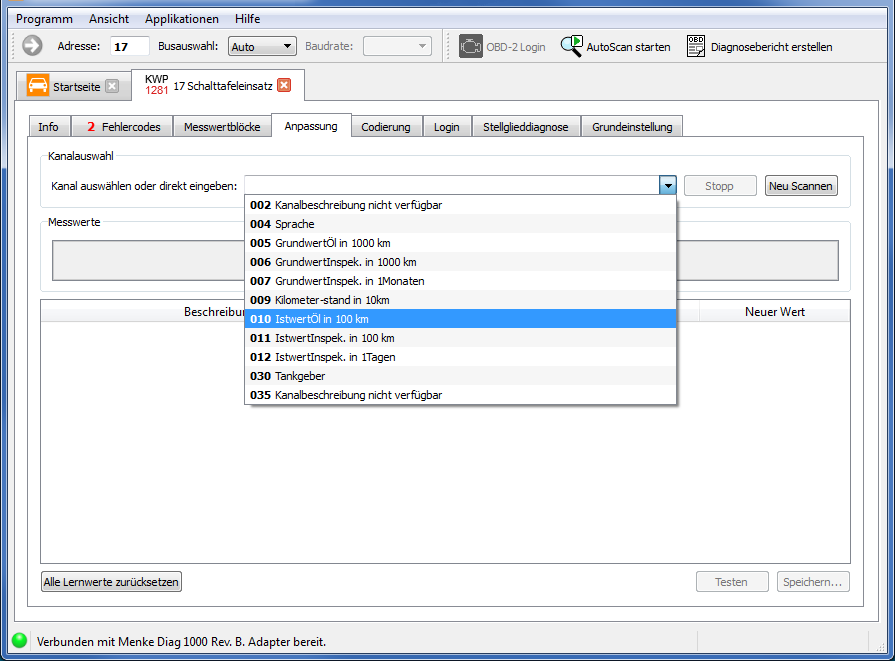Open the Applikationen menu
The height and width of the screenshot is (661, 895).
coord(181,19)
